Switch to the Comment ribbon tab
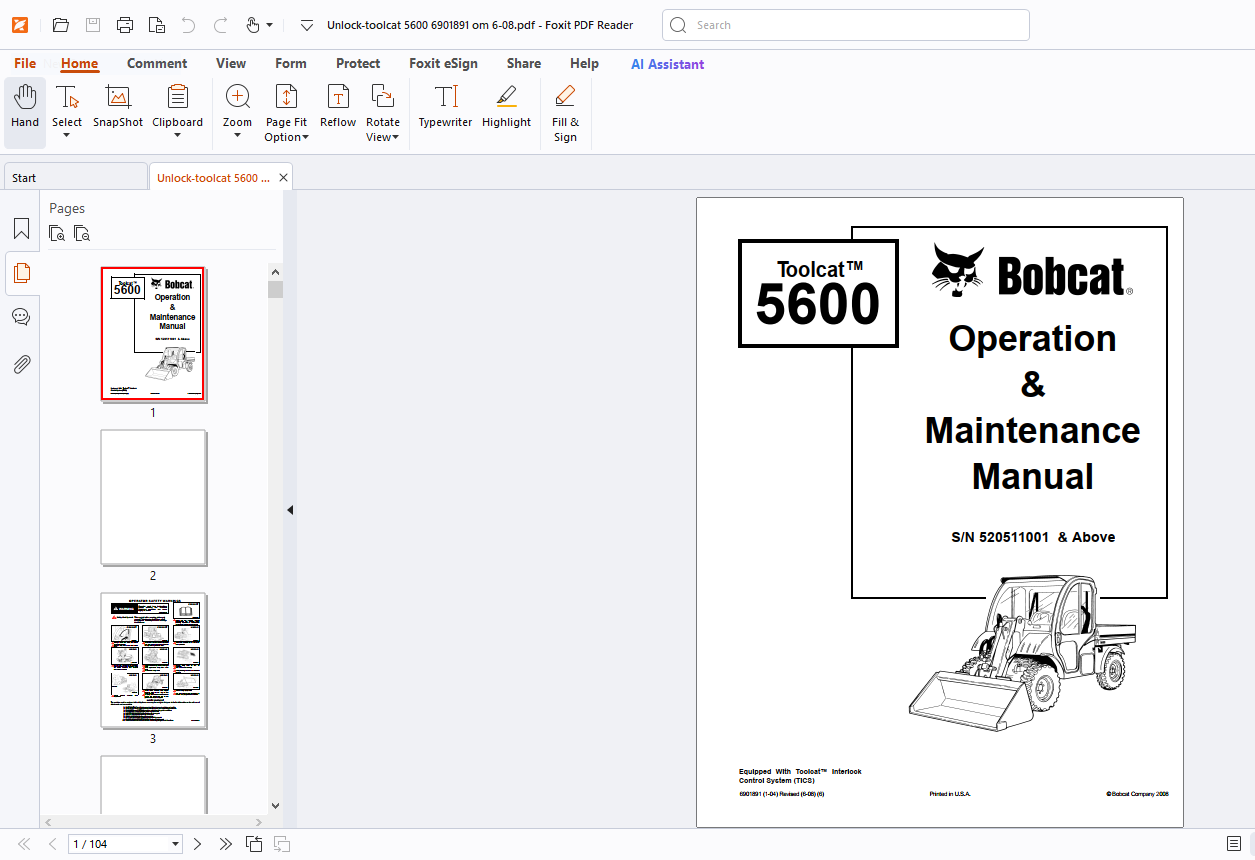 point(157,63)
